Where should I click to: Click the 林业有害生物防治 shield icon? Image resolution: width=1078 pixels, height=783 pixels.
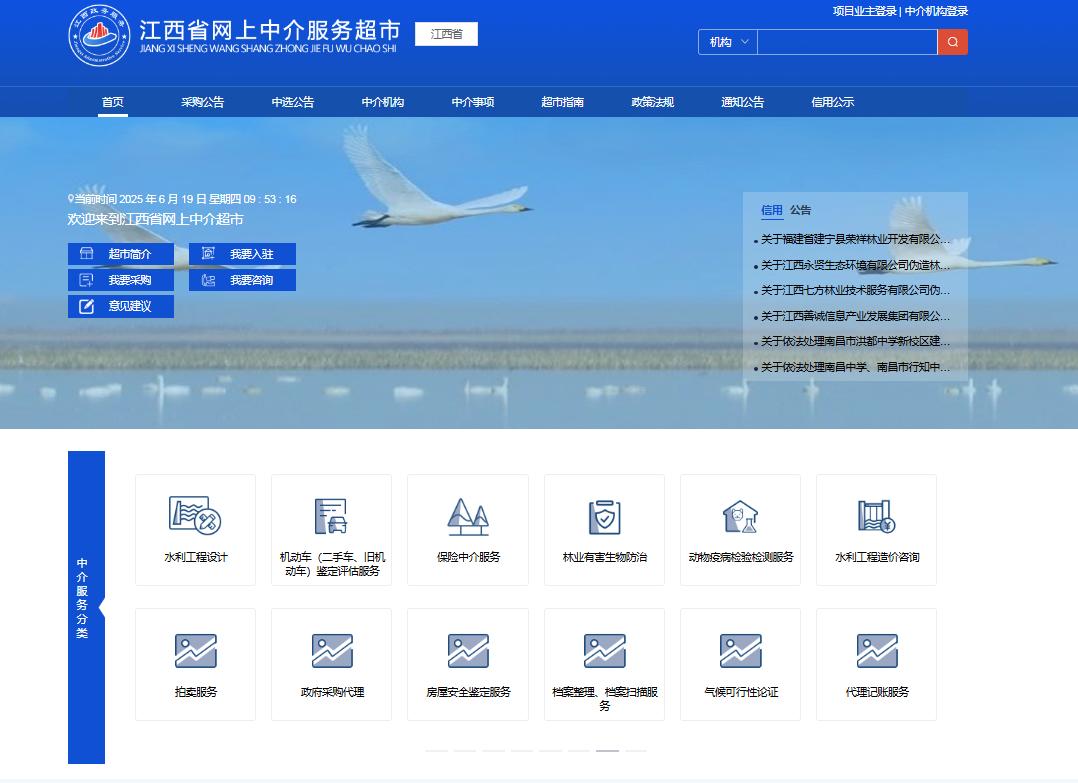(x=604, y=516)
